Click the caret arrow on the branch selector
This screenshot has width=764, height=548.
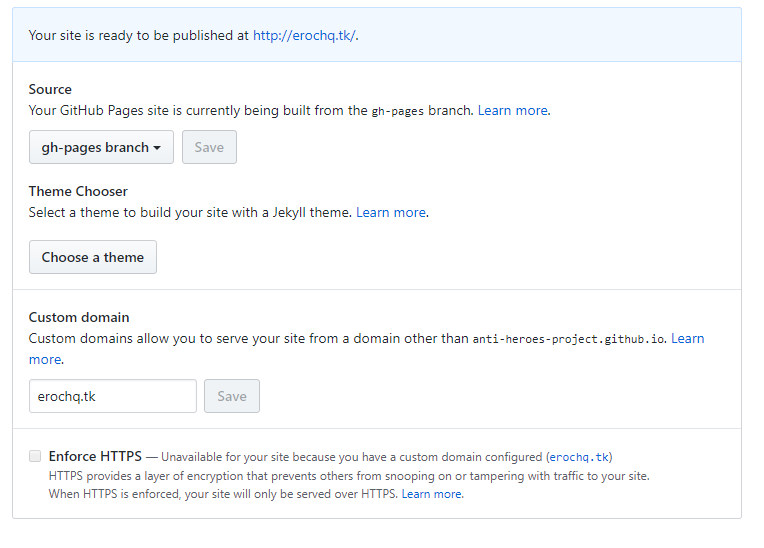click(157, 148)
